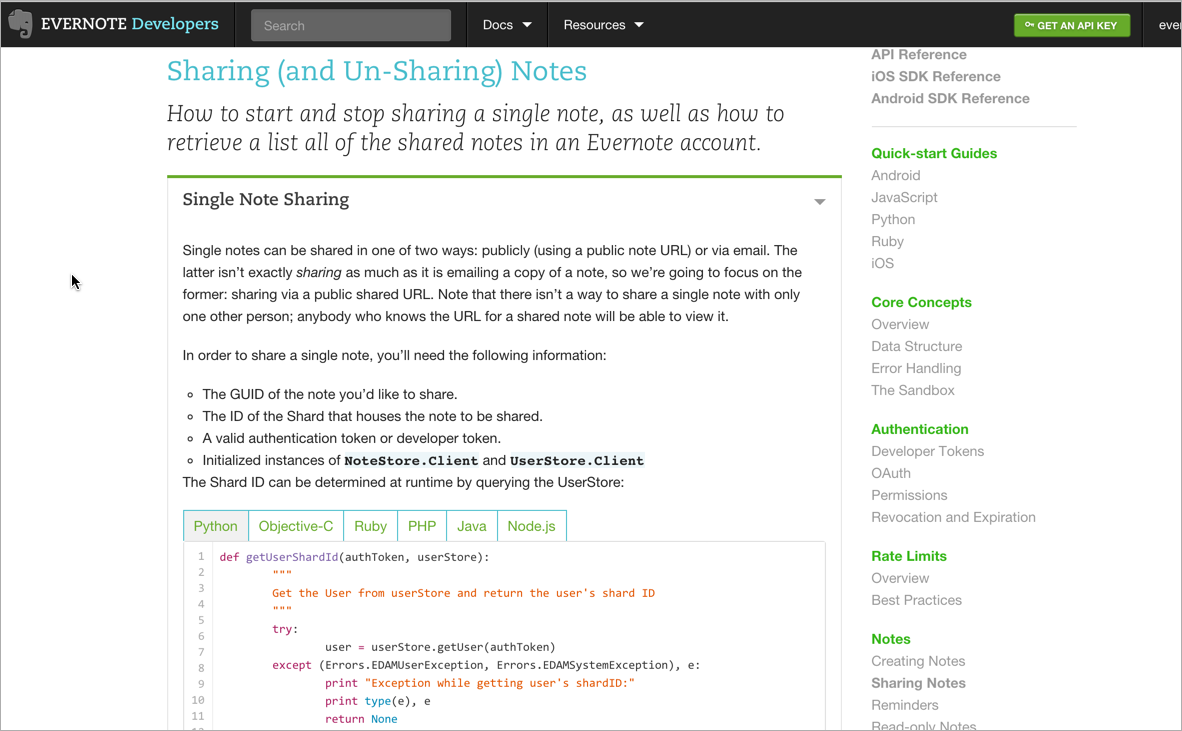1182x731 pixels.
Task: Open the Docs dropdown menu
Action: click(507, 25)
